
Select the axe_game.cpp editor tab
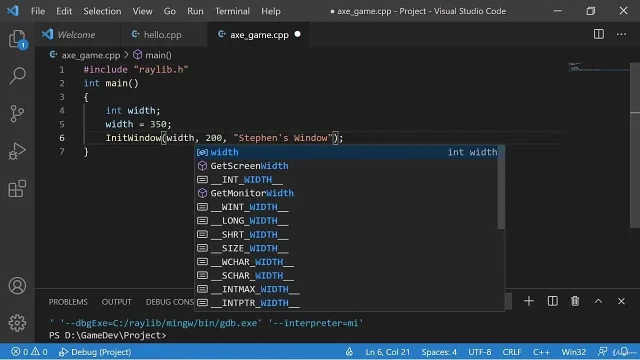coord(259,35)
